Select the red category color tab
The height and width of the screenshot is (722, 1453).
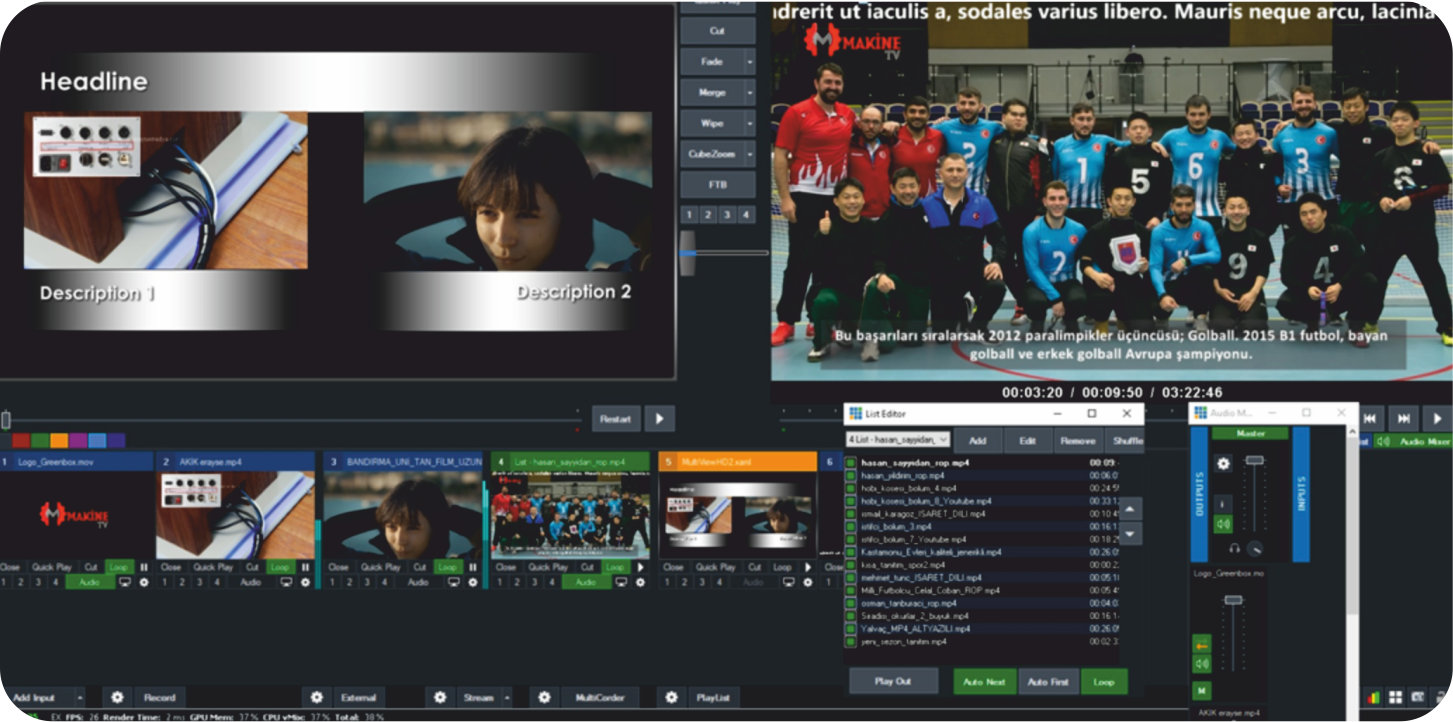coord(21,440)
